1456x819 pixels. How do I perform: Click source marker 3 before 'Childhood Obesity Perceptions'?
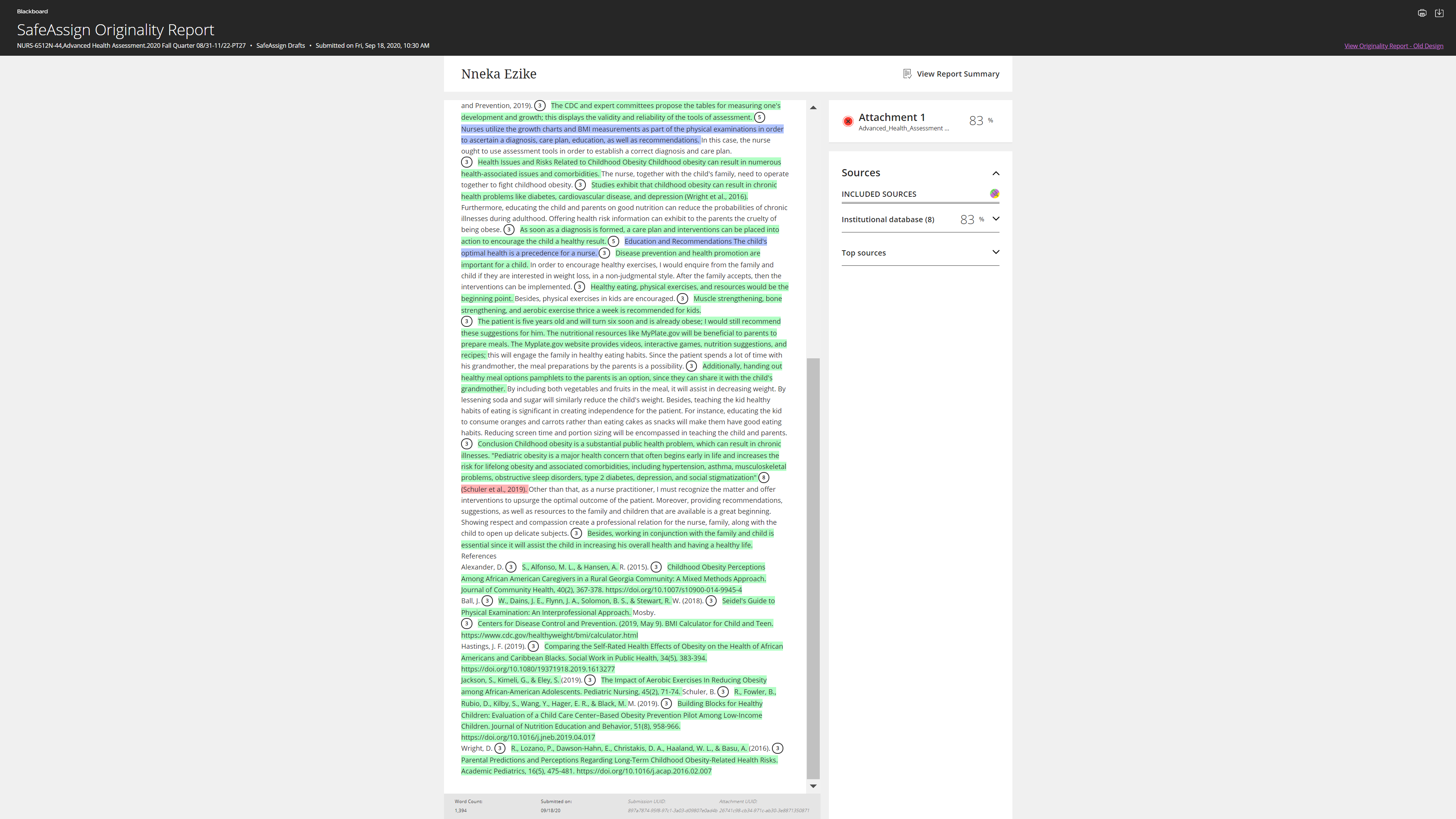[656, 567]
